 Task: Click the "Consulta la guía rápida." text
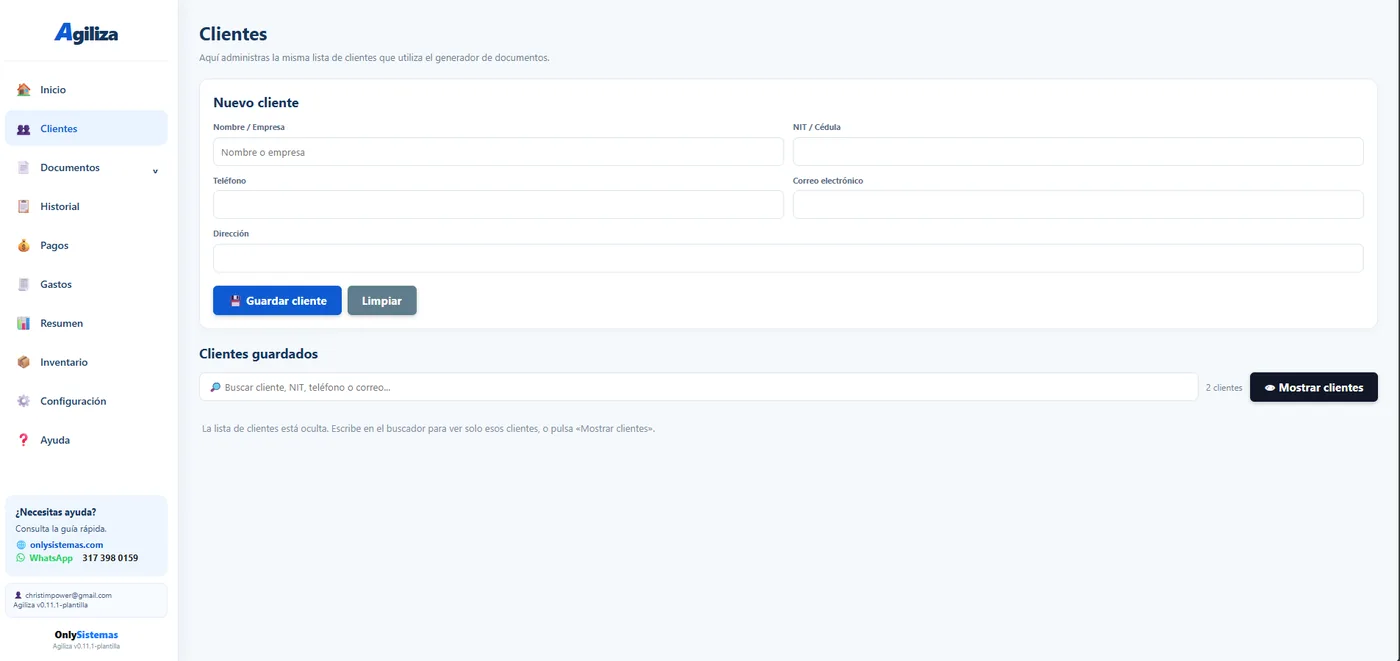click(x=61, y=529)
